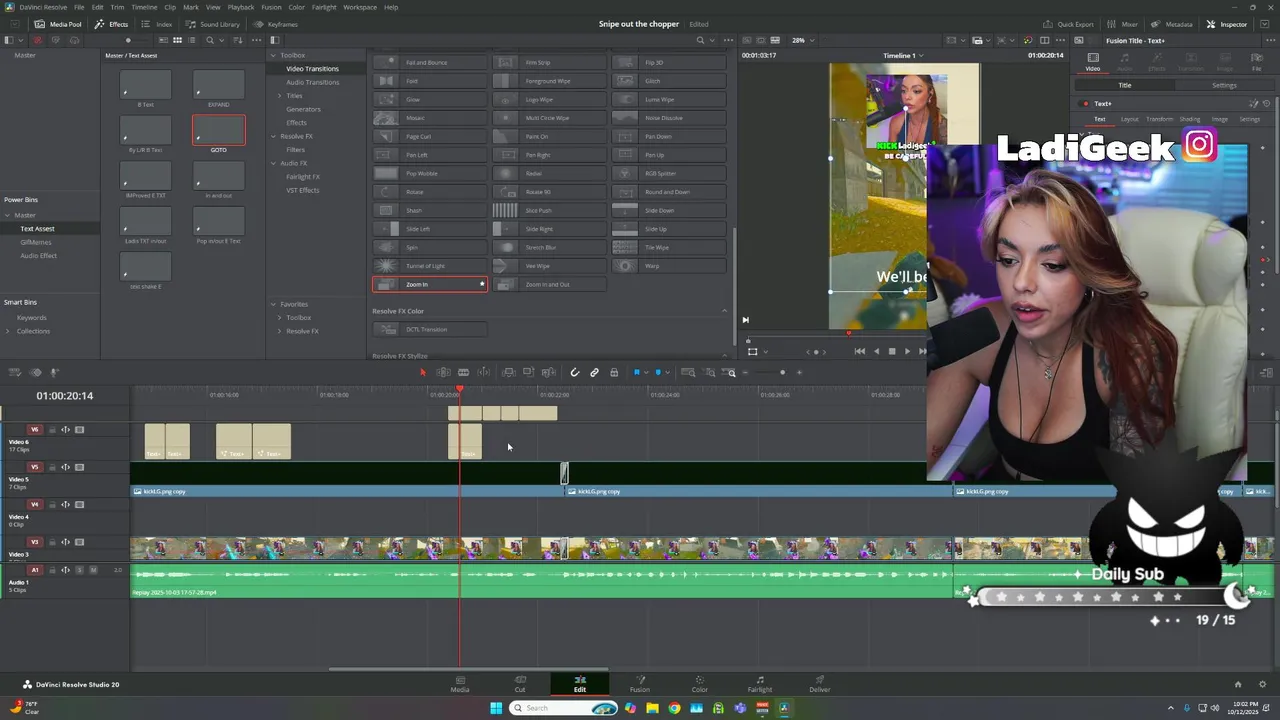Stop playback in the viewer
Viewport: 1280px width, 720px height.
[x=892, y=351]
